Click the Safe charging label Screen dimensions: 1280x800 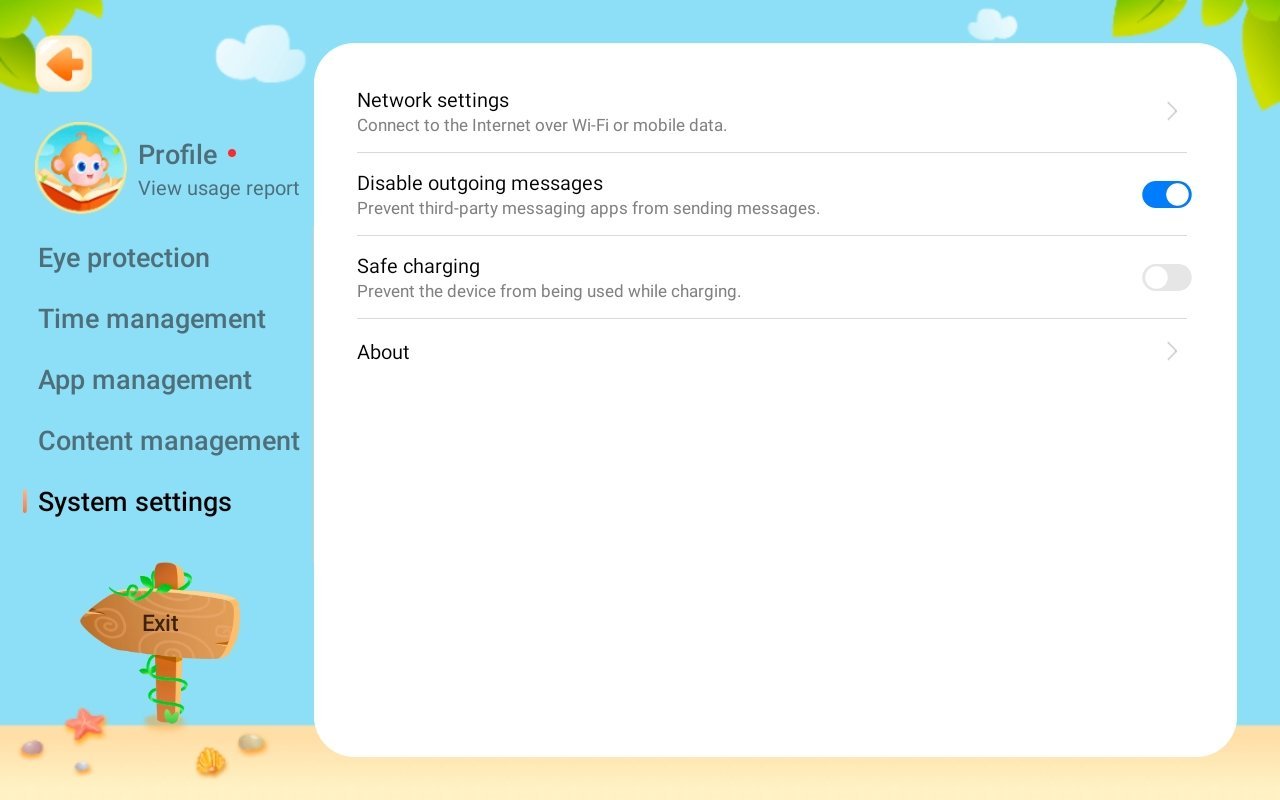coord(418,266)
